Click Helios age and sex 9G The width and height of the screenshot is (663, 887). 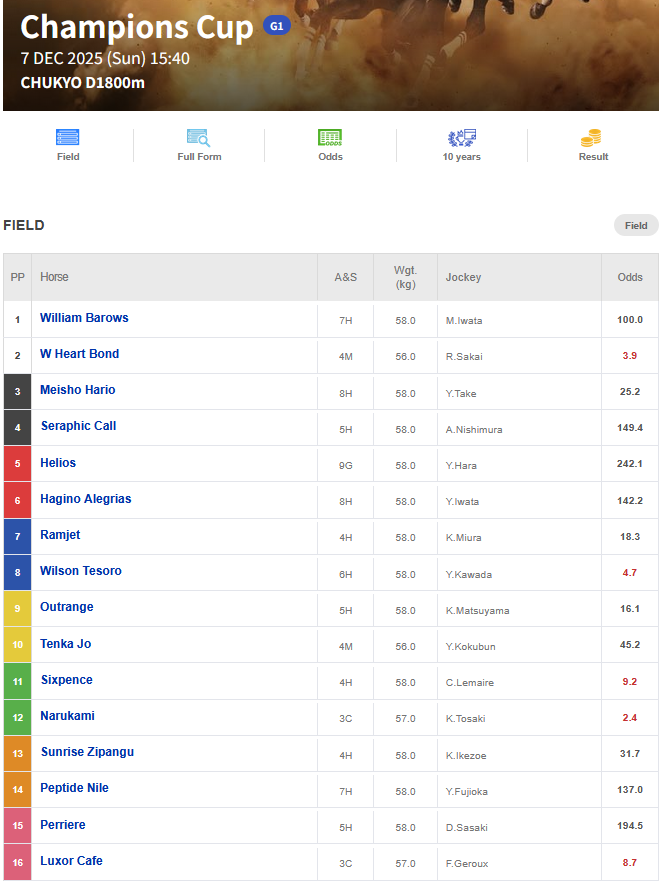pos(346,466)
